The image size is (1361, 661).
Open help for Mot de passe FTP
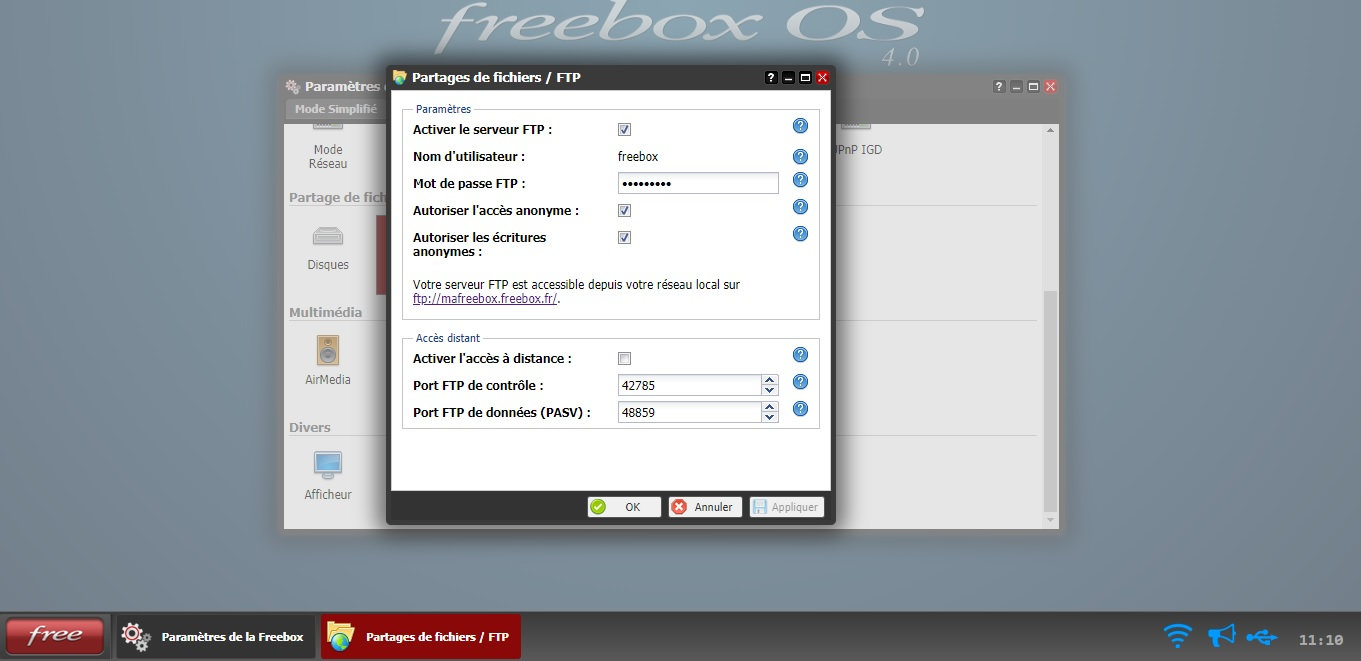[x=800, y=180]
